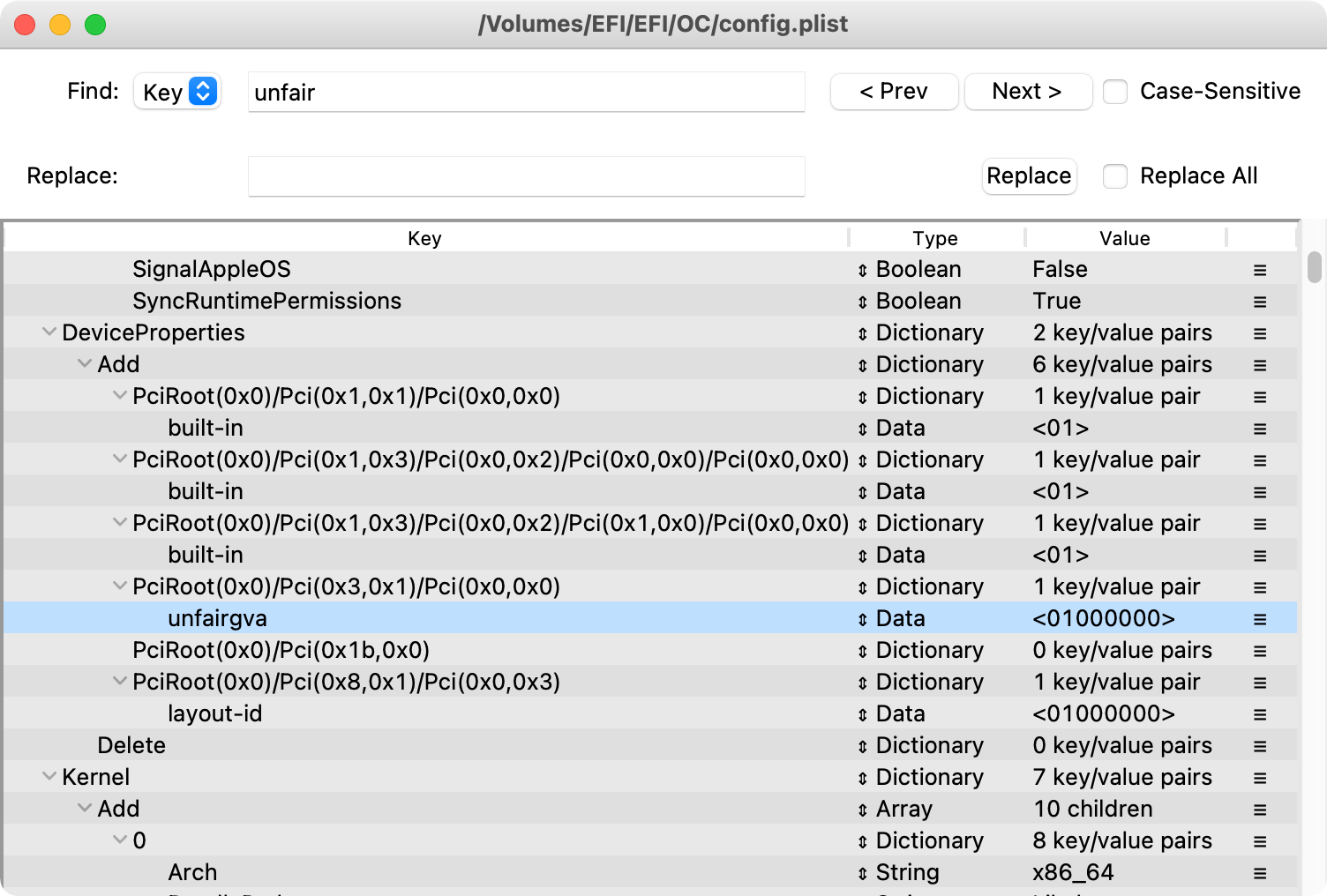Click the vertical scrollbar thumb

click(1314, 267)
